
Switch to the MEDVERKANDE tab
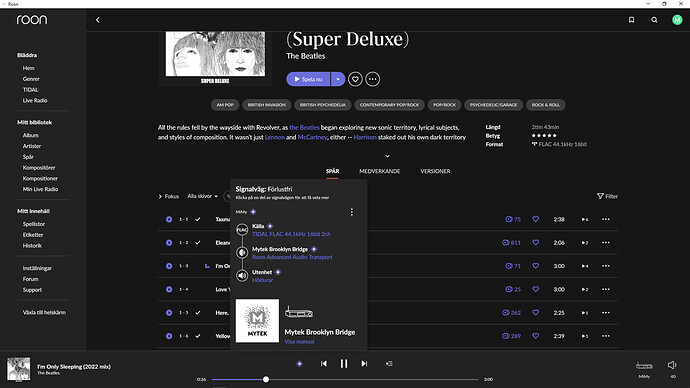pyautogui.click(x=379, y=171)
